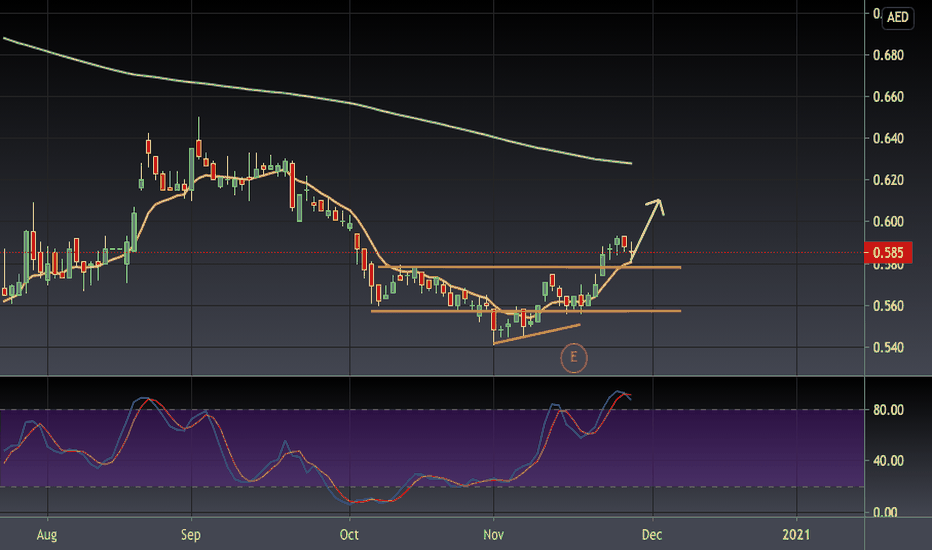Click the Dec label on time axis
The width and height of the screenshot is (932, 550).
point(652,535)
